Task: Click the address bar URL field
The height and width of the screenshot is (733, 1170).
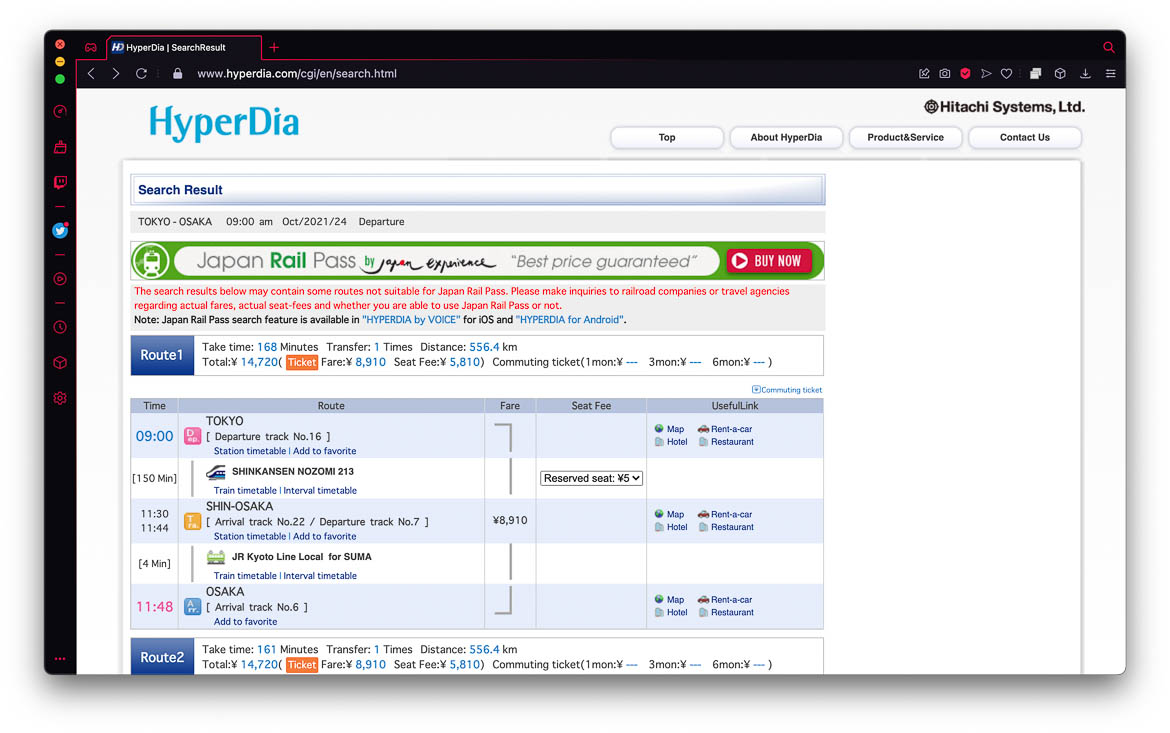Action: coord(297,73)
